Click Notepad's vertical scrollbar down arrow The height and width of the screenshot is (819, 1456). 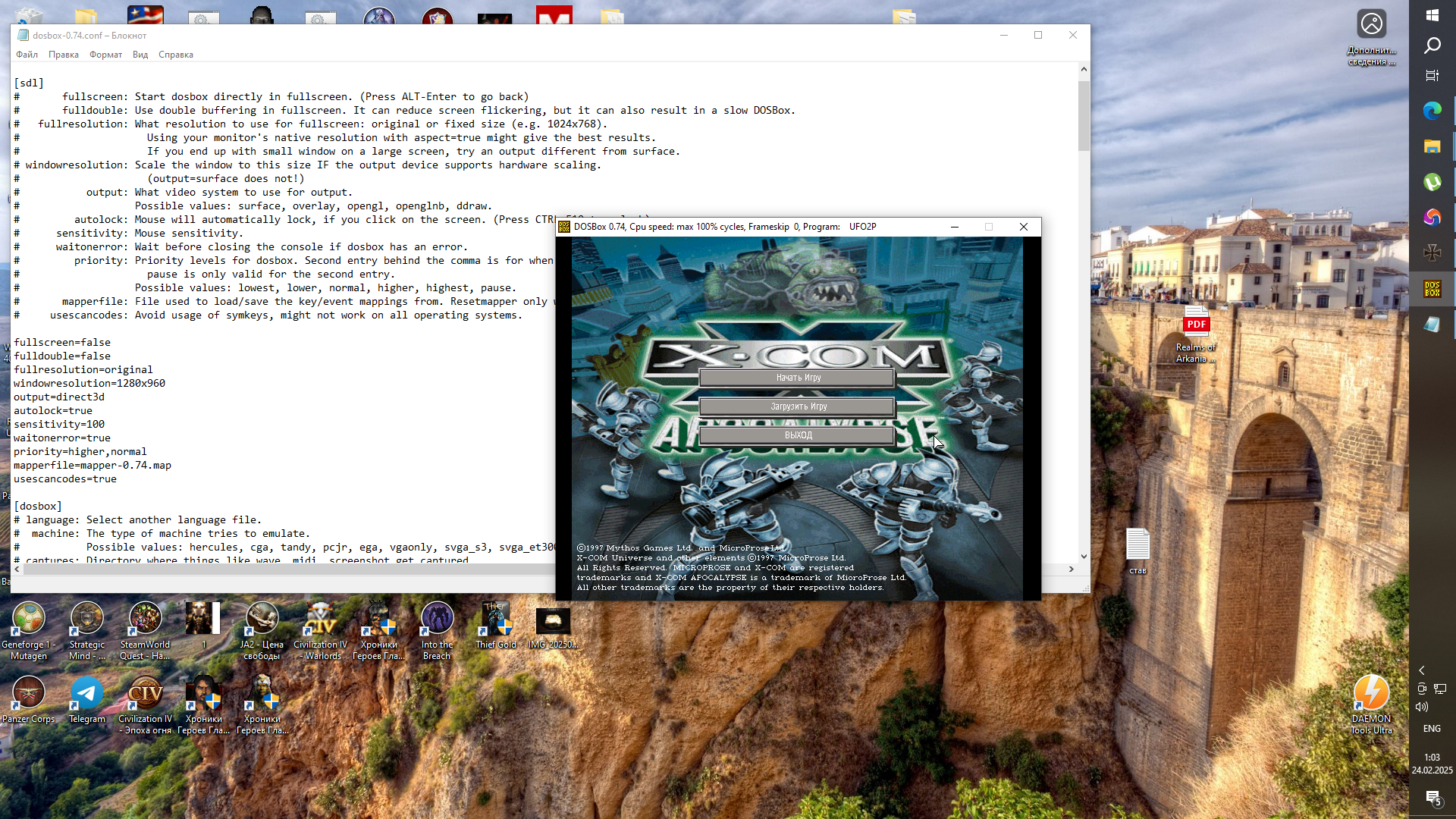pos(1084,556)
